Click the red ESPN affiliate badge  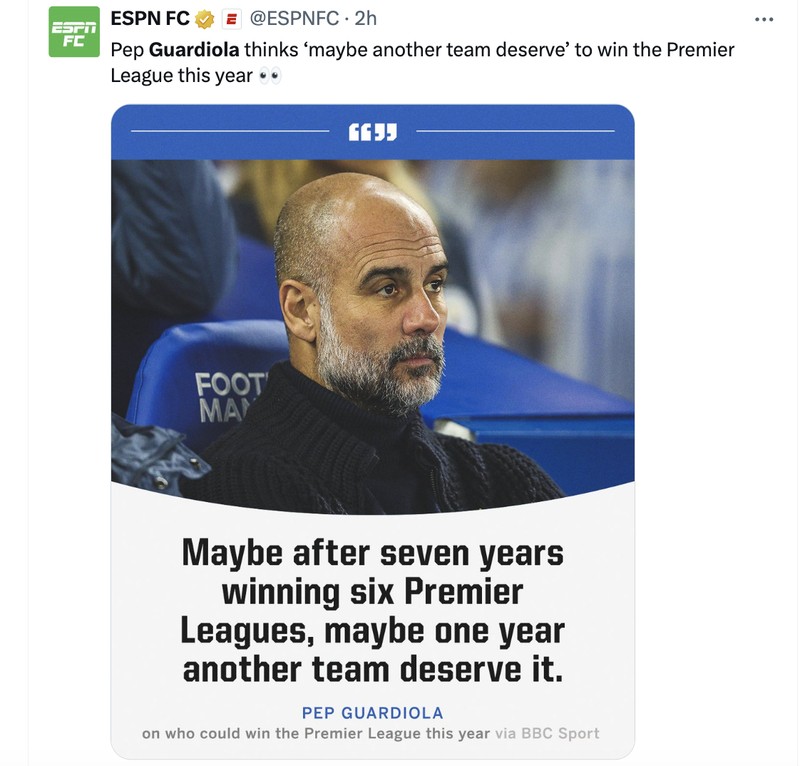(x=231, y=19)
